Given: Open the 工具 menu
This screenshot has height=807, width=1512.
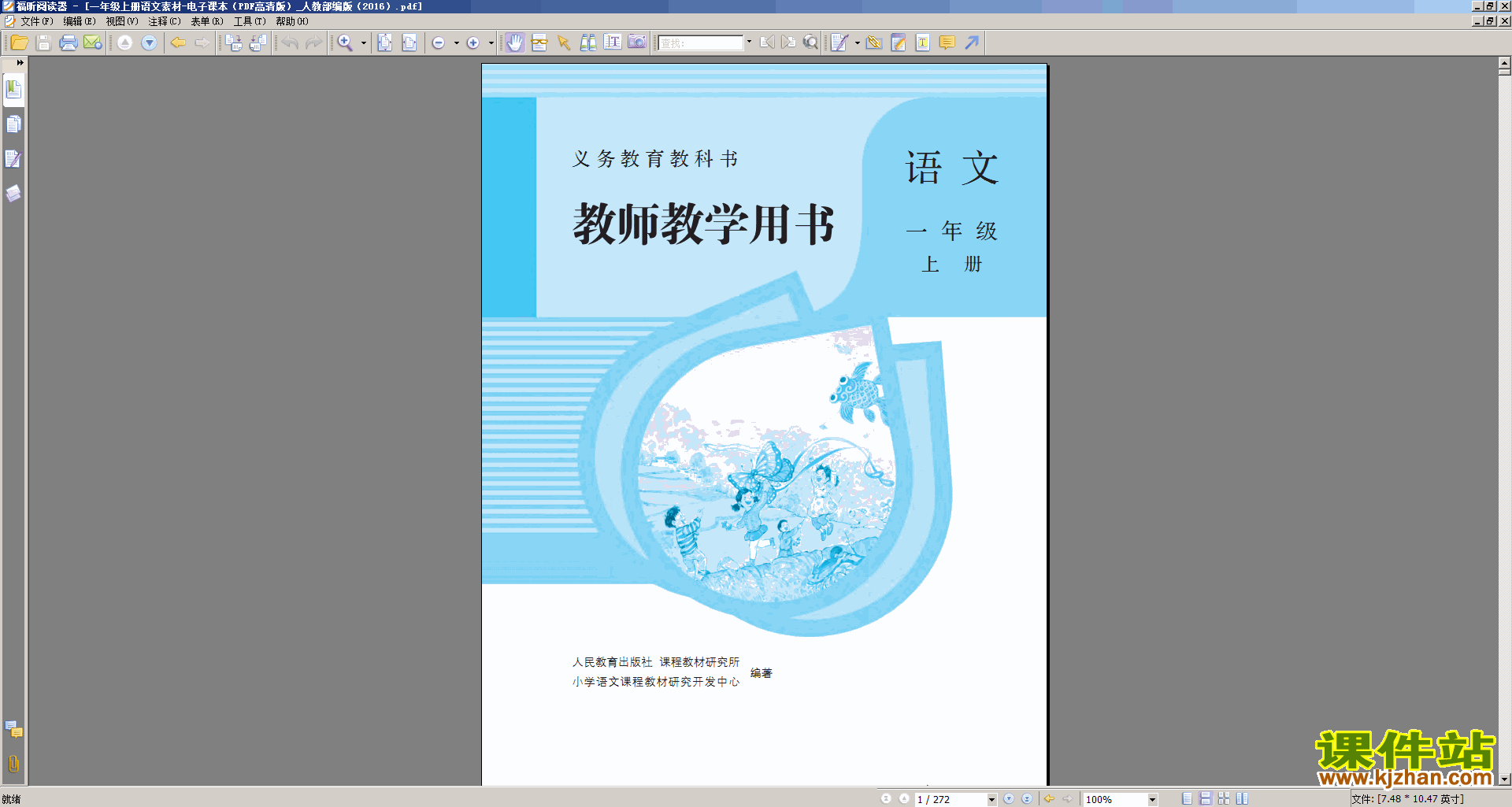Looking at the screenshot, I should [x=250, y=21].
